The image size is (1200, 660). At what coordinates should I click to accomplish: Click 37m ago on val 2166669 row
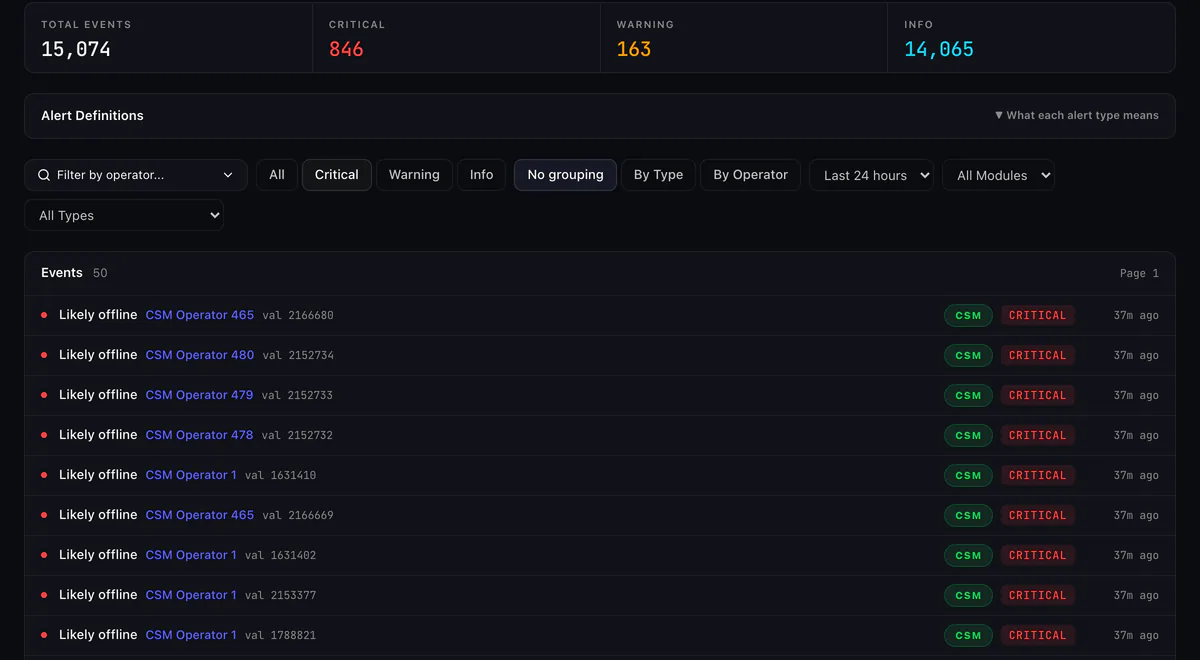(1136, 515)
